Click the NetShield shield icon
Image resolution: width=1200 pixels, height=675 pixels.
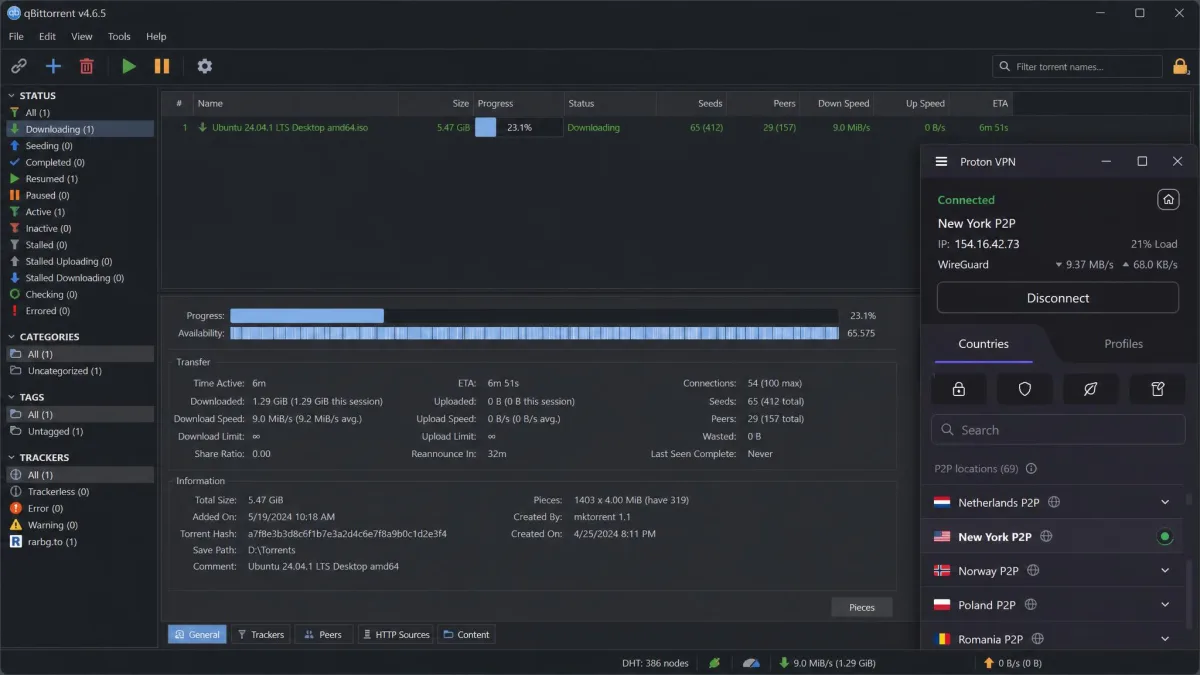click(x=1025, y=389)
